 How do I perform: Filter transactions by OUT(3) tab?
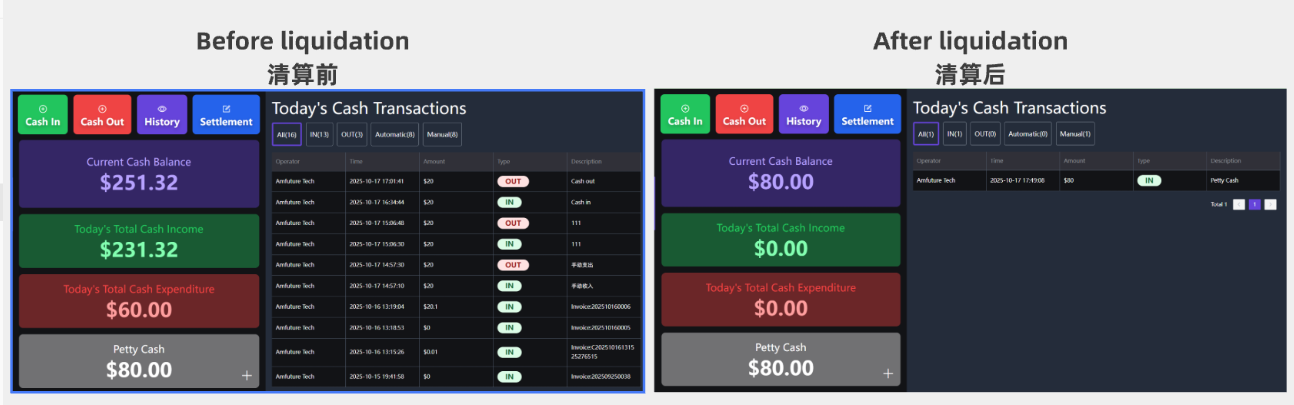[x=352, y=134]
